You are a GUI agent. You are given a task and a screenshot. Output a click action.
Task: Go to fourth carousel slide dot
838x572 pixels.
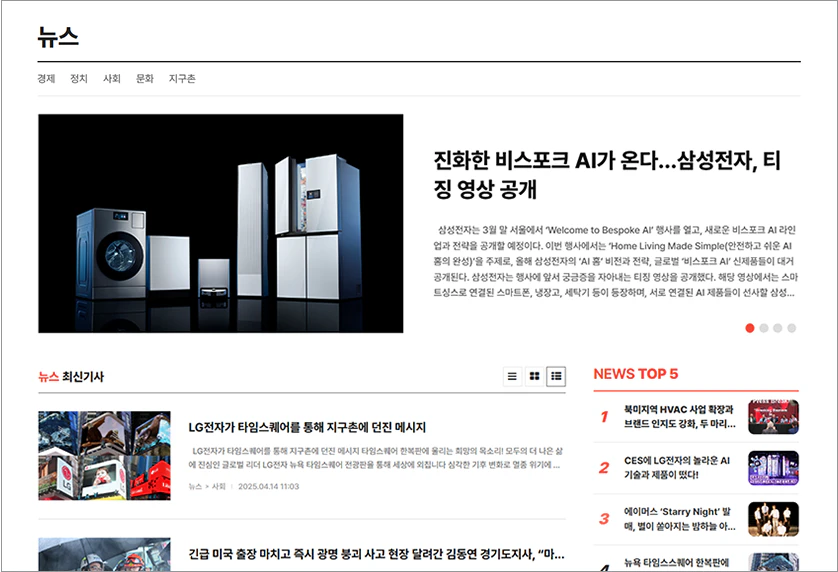pyautogui.click(x=792, y=328)
